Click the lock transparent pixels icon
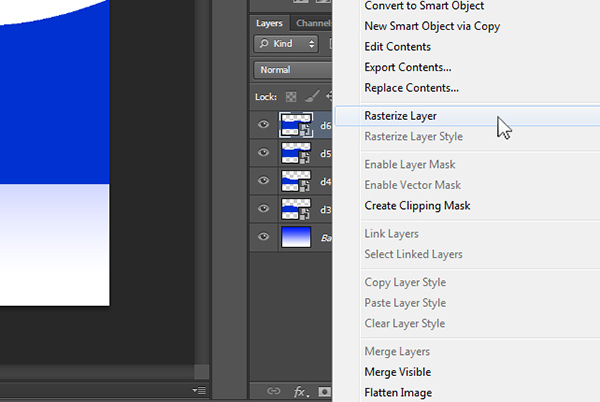 (291, 97)
